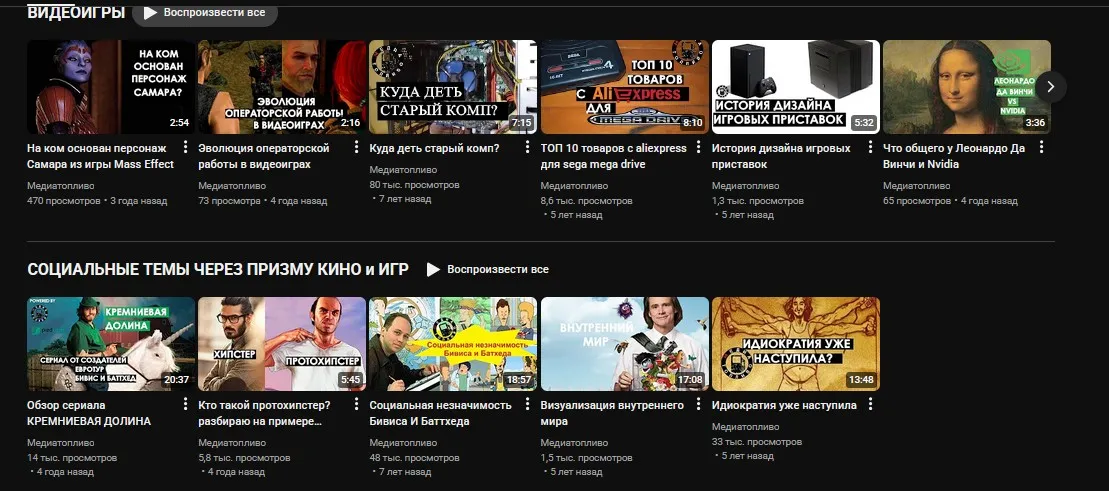Open three-dot menu for Визуализация внутреннего мира
1109x491 pixels.
coord(699,405)
